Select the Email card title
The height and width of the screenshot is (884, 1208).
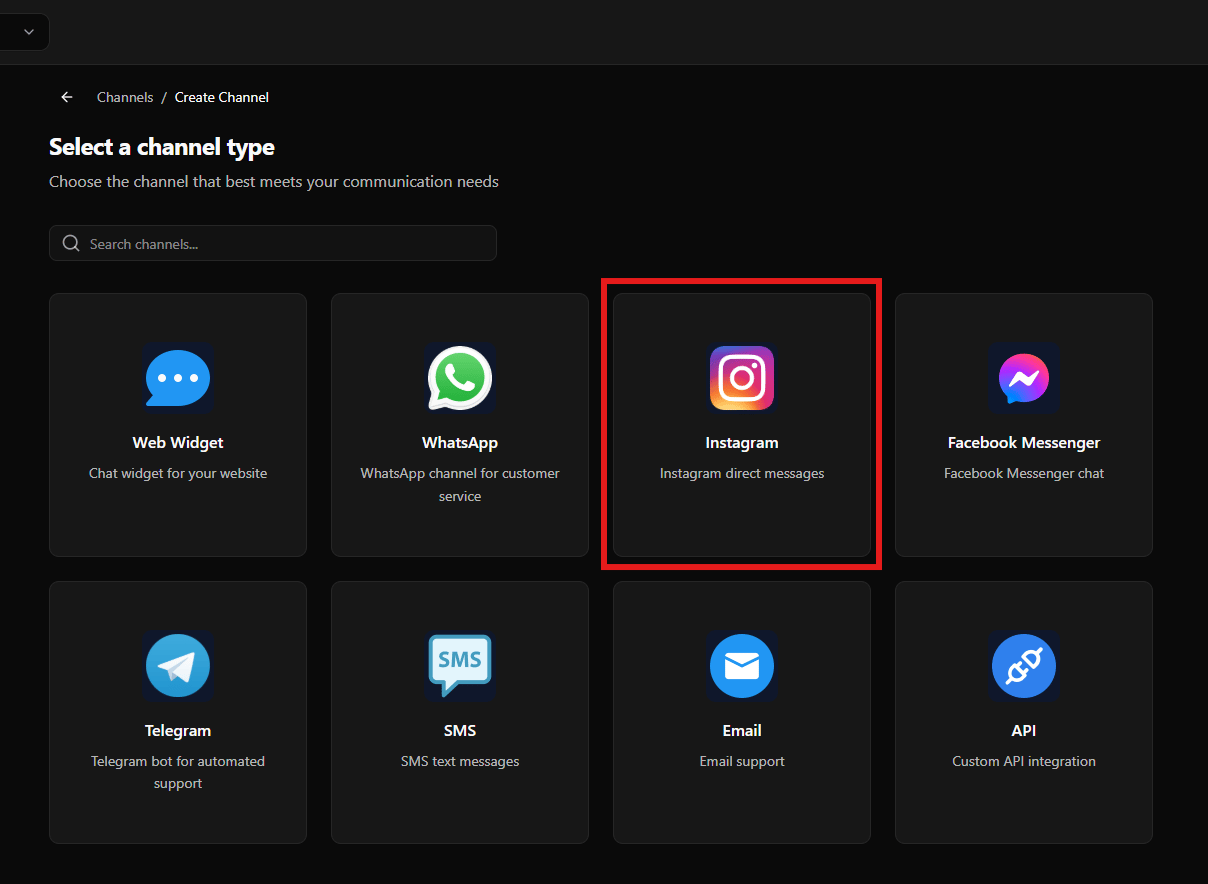point(742,731)
